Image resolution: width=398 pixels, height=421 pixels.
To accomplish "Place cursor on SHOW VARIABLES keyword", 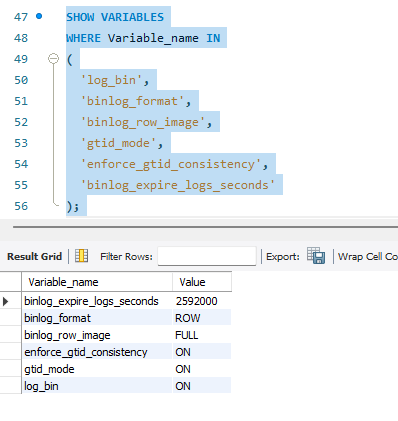I will [x=115, y=17].
